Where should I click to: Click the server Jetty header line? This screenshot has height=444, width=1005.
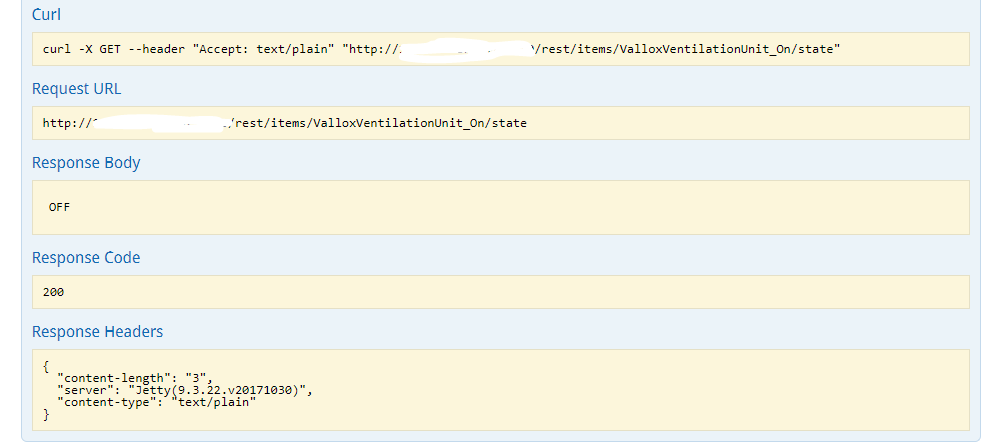[x=185, y=389]
